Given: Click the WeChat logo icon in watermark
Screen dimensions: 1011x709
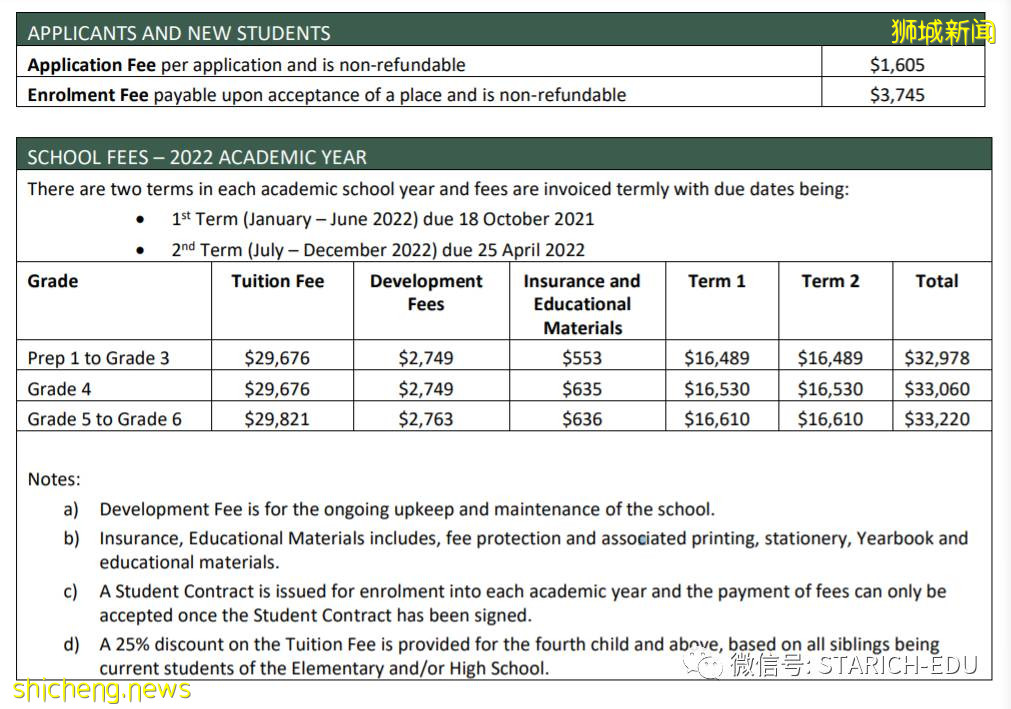Looking at the screenshot, I should tap(709, 664).
